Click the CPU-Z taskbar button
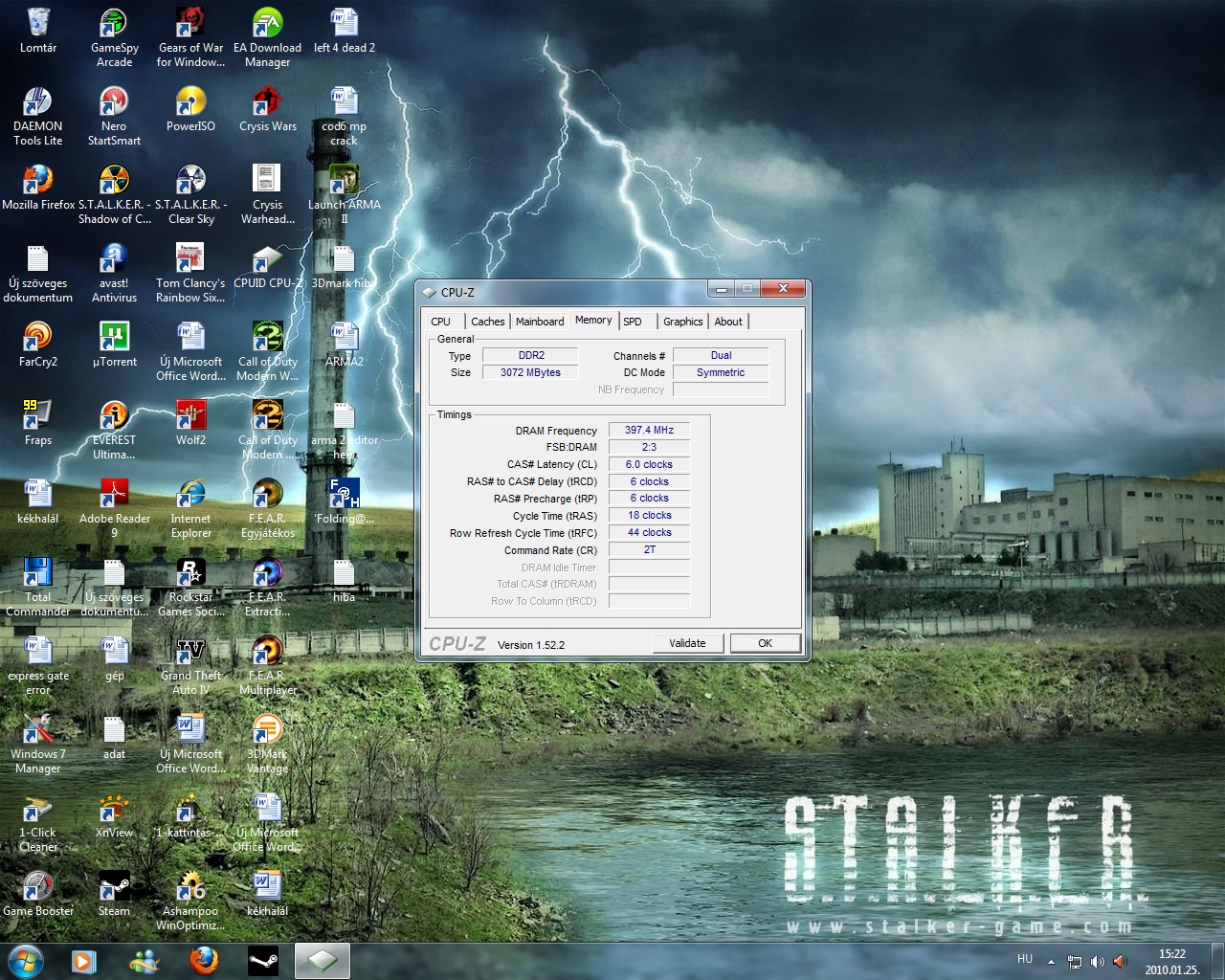This screenshot has height=980, width=1225. (x=323, y=960)
